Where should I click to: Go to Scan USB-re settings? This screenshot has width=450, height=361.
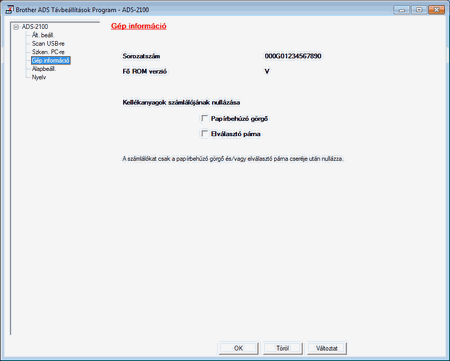point(48,43)
